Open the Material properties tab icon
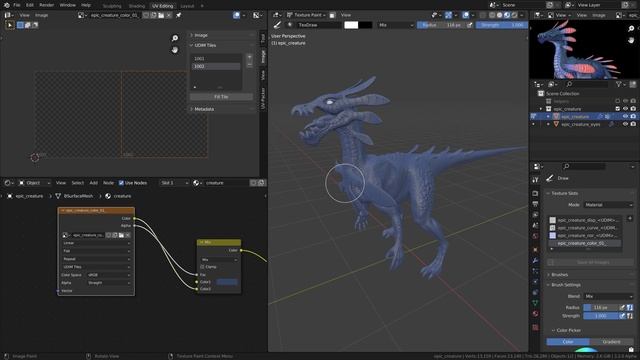Image resolution: width=640 pixels, height=360 pixels. 535,313
